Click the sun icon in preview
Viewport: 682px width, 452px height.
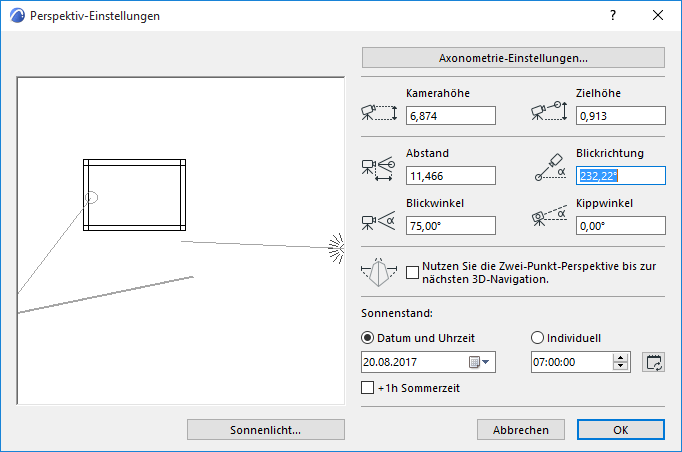(x=335, y=244)
